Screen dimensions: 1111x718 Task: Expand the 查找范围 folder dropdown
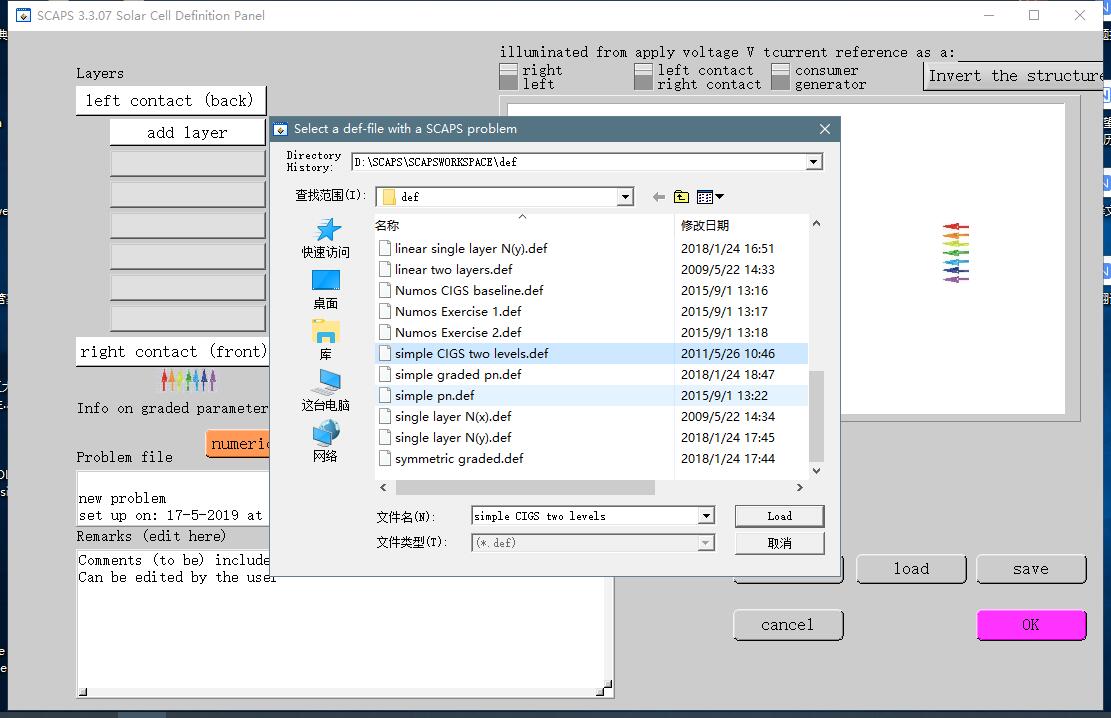coord(625,197)
